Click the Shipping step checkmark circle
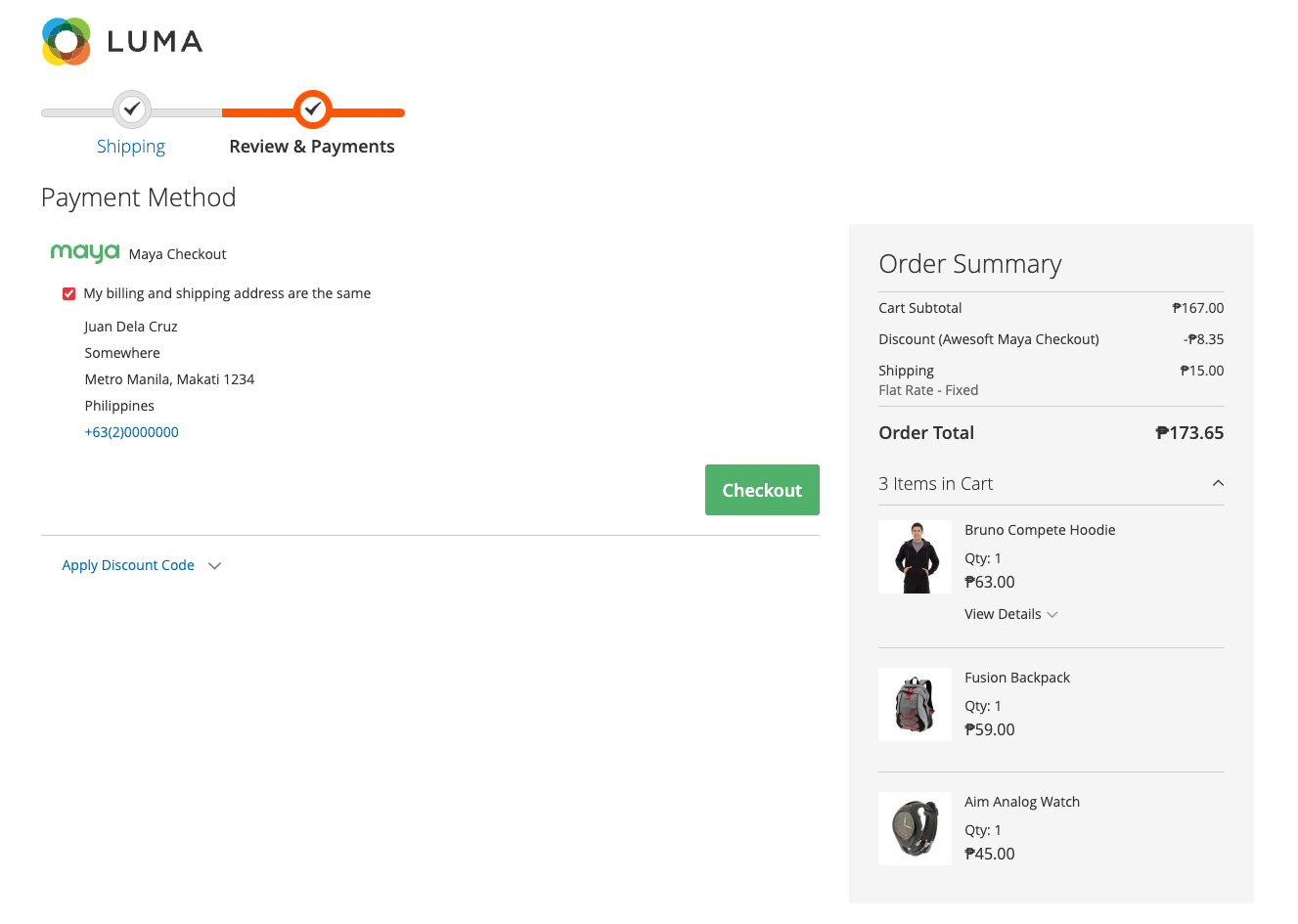The image size is (1298, 924). (131, 110)
